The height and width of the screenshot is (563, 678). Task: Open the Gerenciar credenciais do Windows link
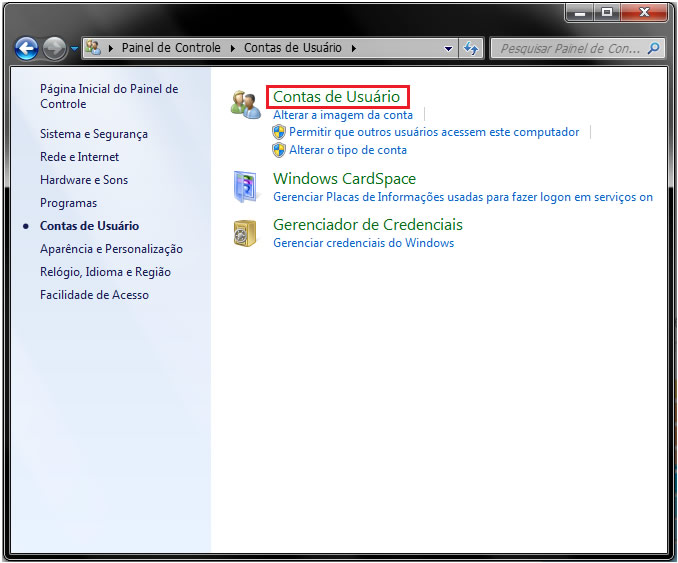click(x=363, y=243)
